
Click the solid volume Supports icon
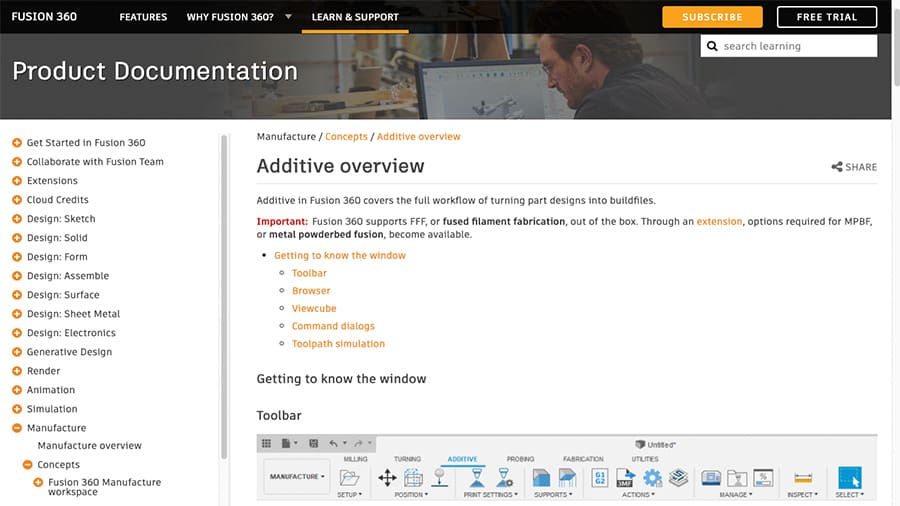coord(541,477)
